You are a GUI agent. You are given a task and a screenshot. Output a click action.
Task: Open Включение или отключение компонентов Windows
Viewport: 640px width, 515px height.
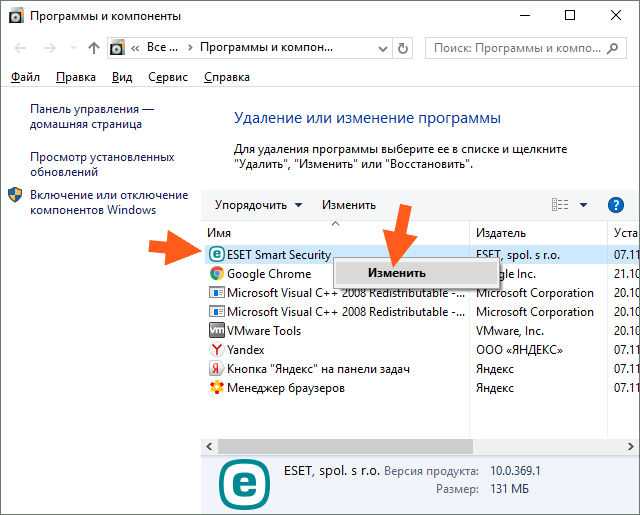(109, 202)
